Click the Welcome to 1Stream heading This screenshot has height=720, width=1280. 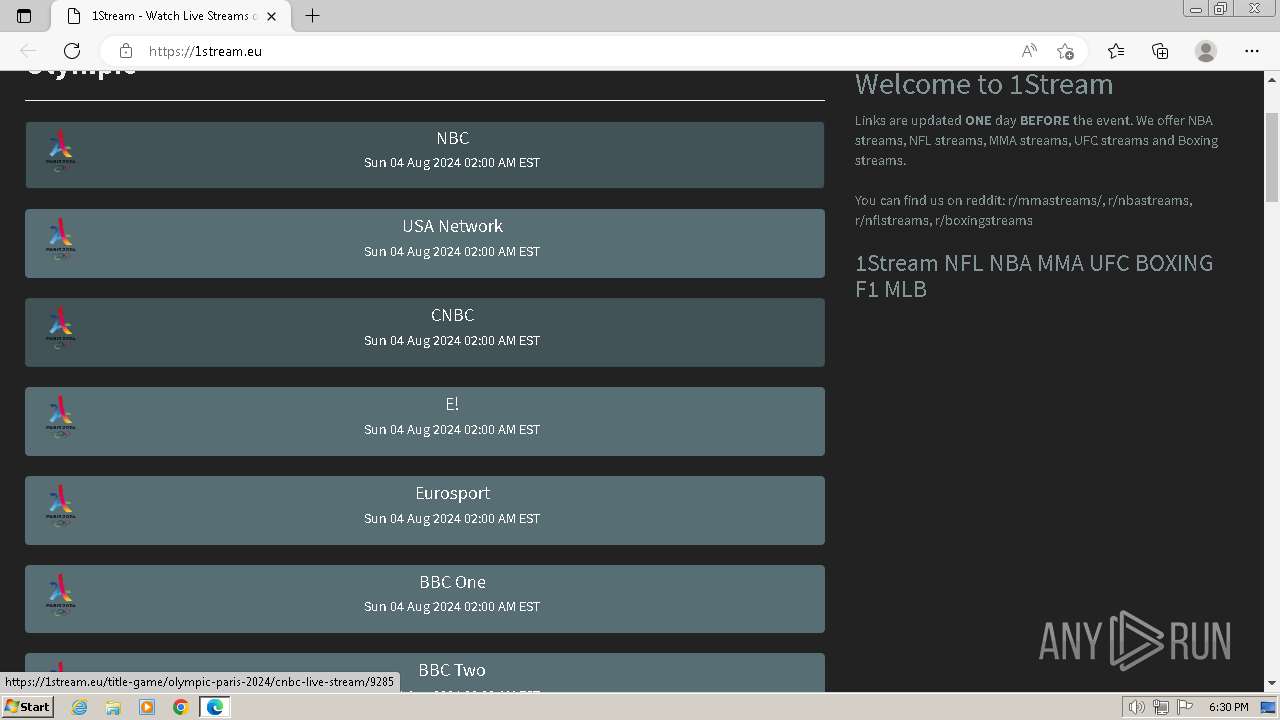[x=984, y=84]
